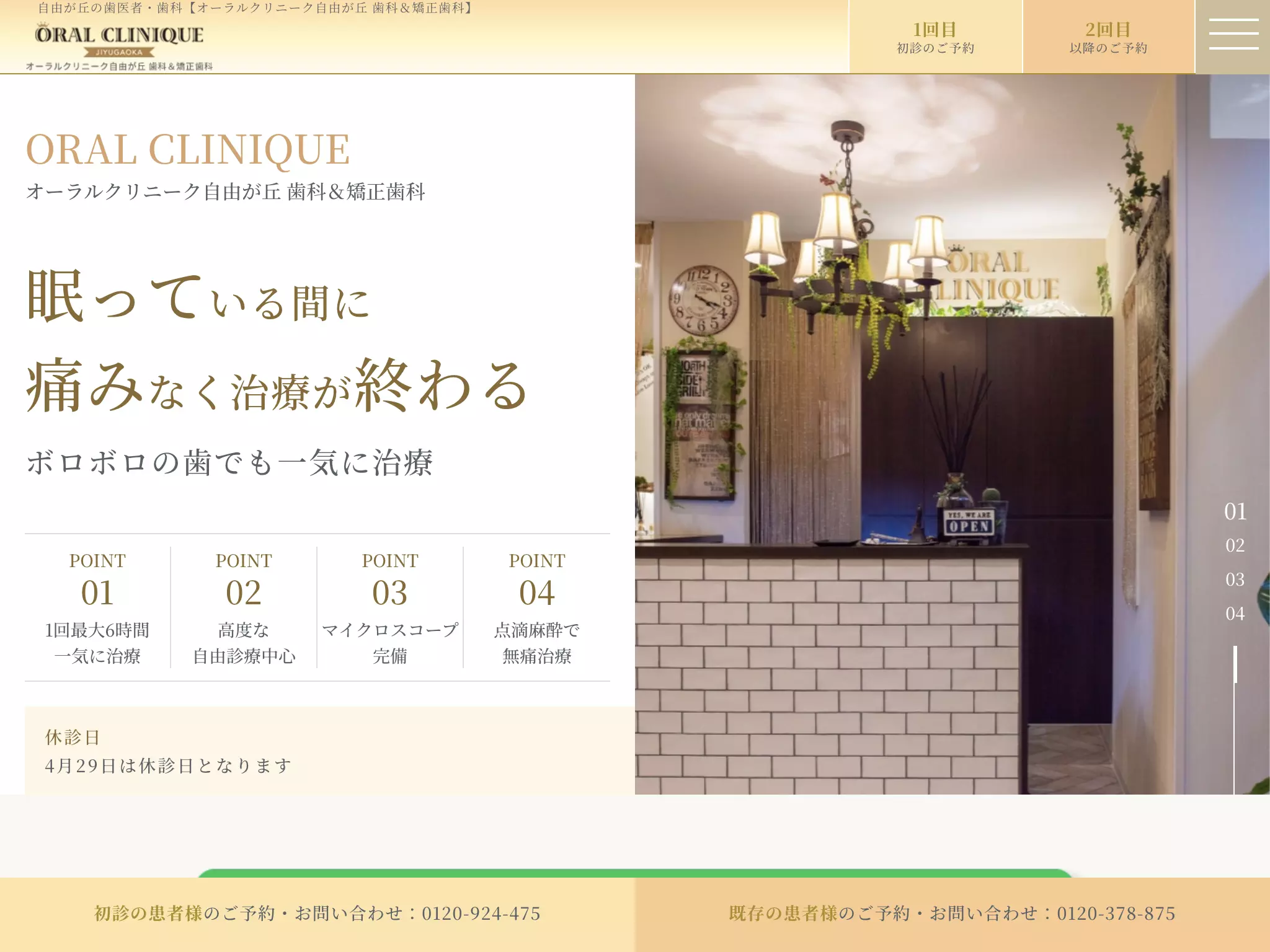Open 2回目 以降のご予約 booking button
1270x952 pixels.
pyautogui.click(x=1108, y=37)
